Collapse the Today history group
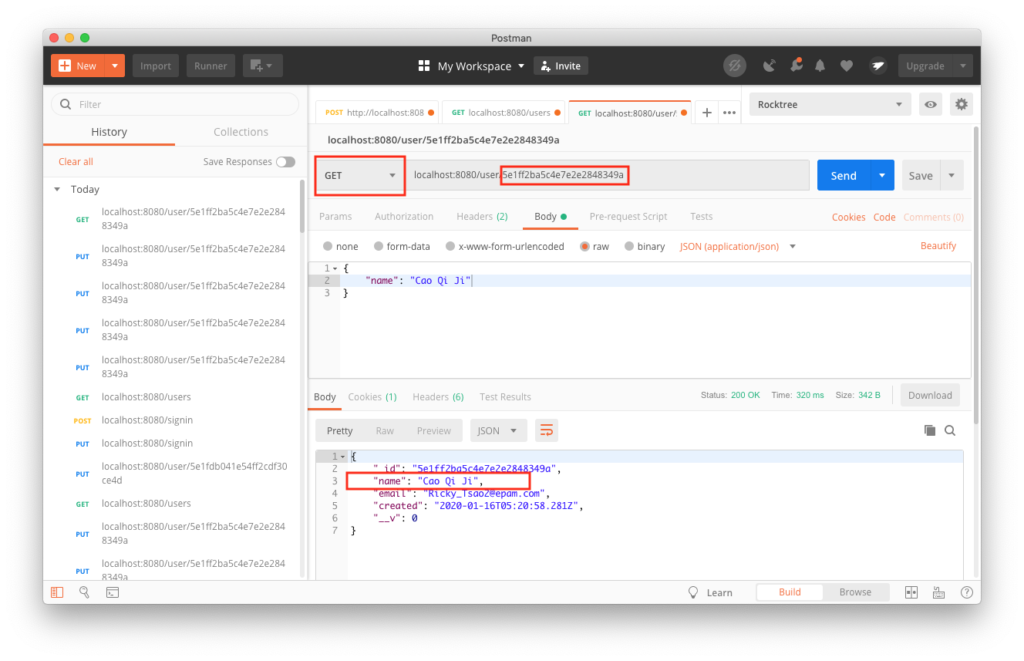 coord(57,189)
